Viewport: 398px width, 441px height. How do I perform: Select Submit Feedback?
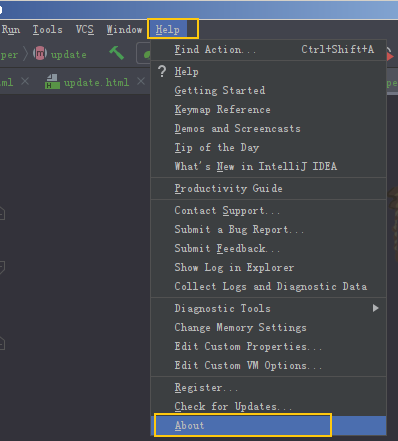269,249
